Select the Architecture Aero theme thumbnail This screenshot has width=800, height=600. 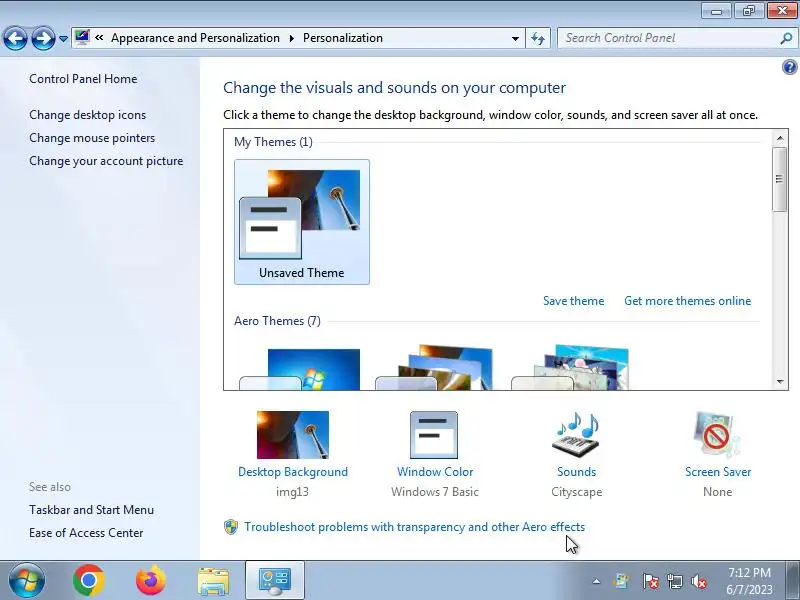pyautogui.click(x=434, y=368)
